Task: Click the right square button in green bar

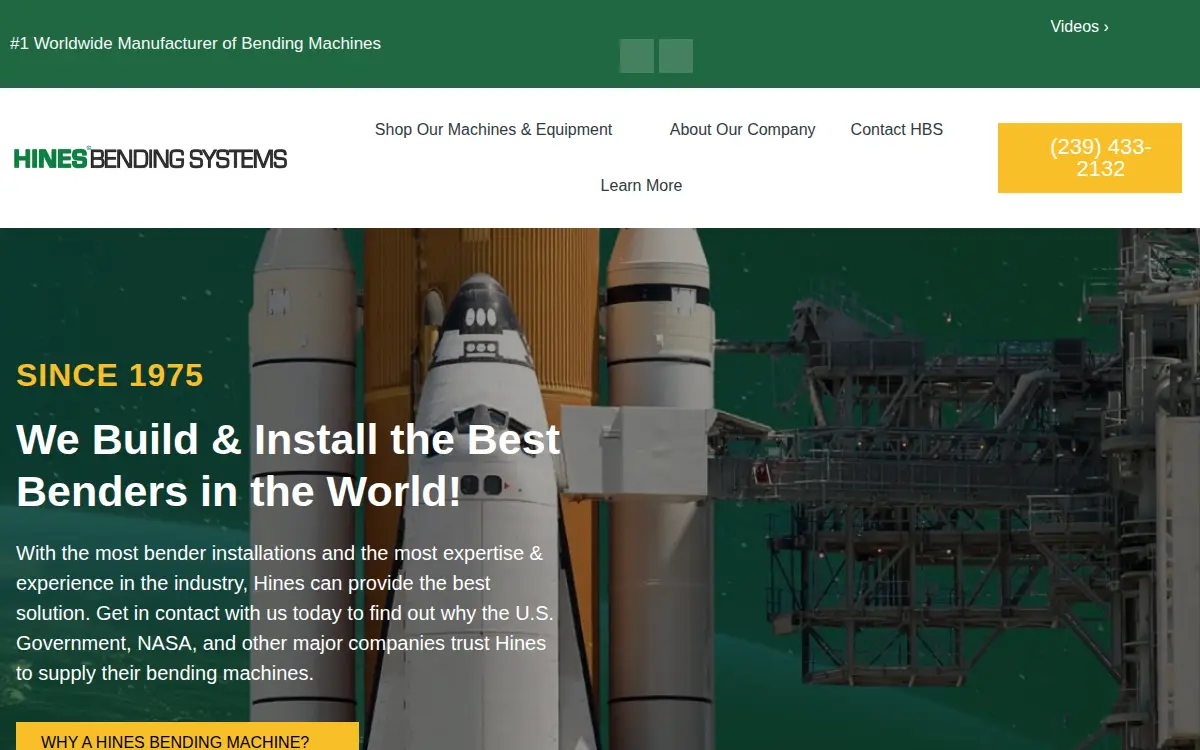Action: 676,56
